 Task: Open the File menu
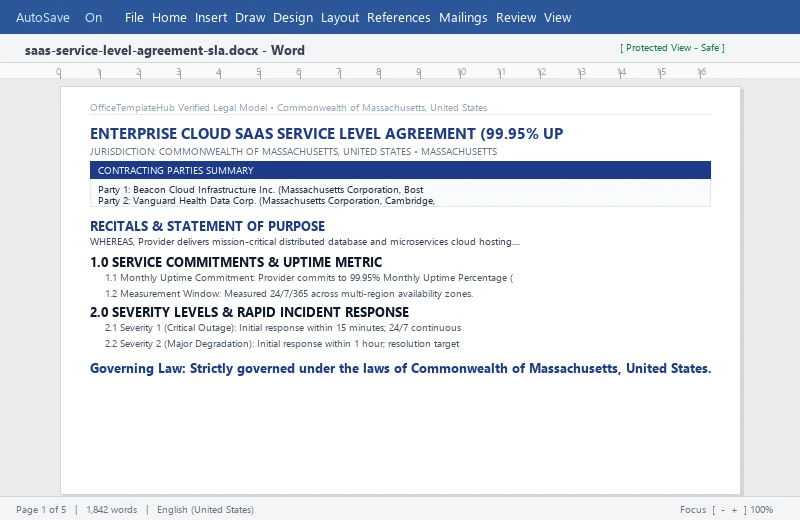pos(134,17)
